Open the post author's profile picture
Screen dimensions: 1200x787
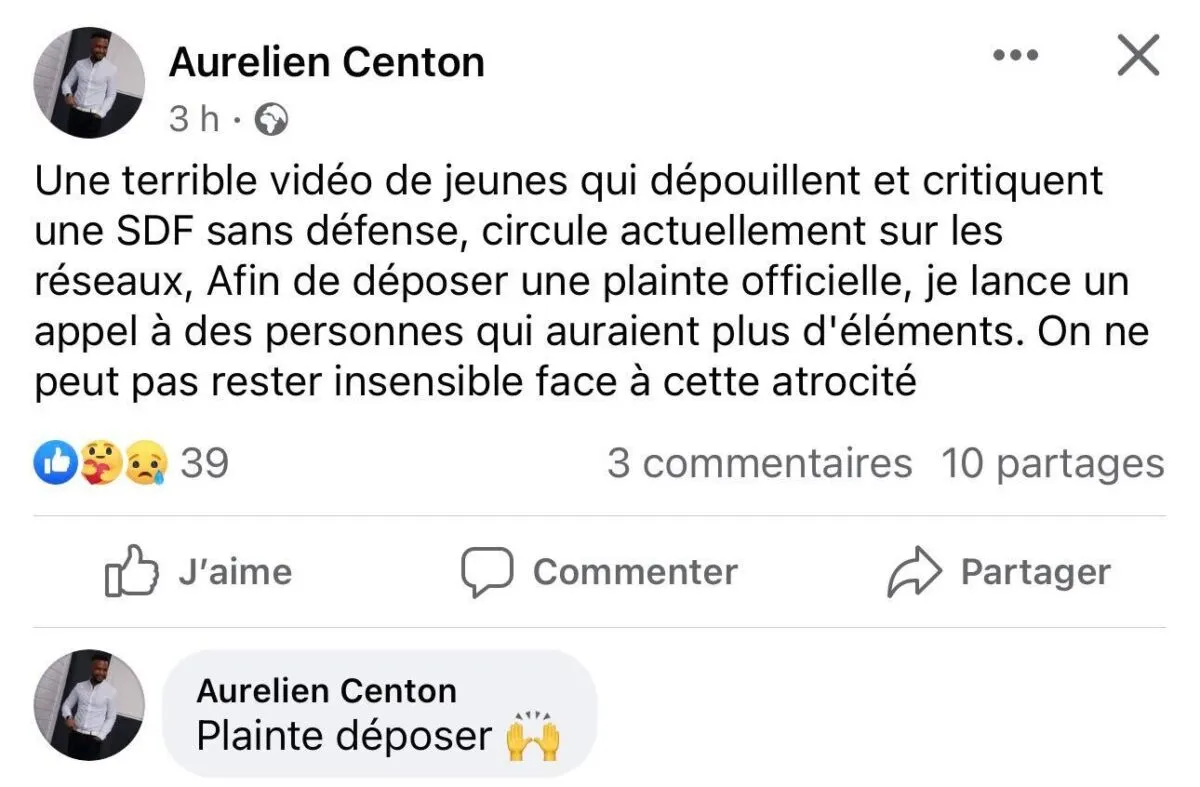pos(89,83)
